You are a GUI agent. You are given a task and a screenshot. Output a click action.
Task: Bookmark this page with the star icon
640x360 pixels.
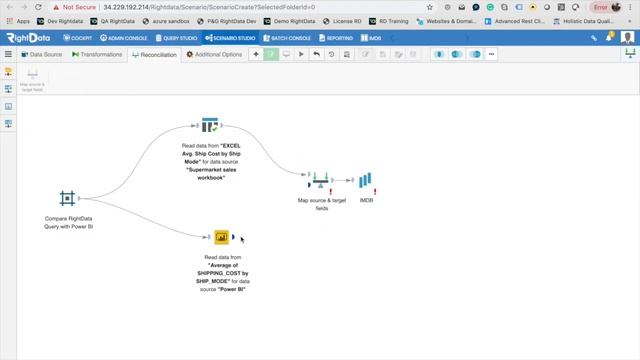click(430, 7)
